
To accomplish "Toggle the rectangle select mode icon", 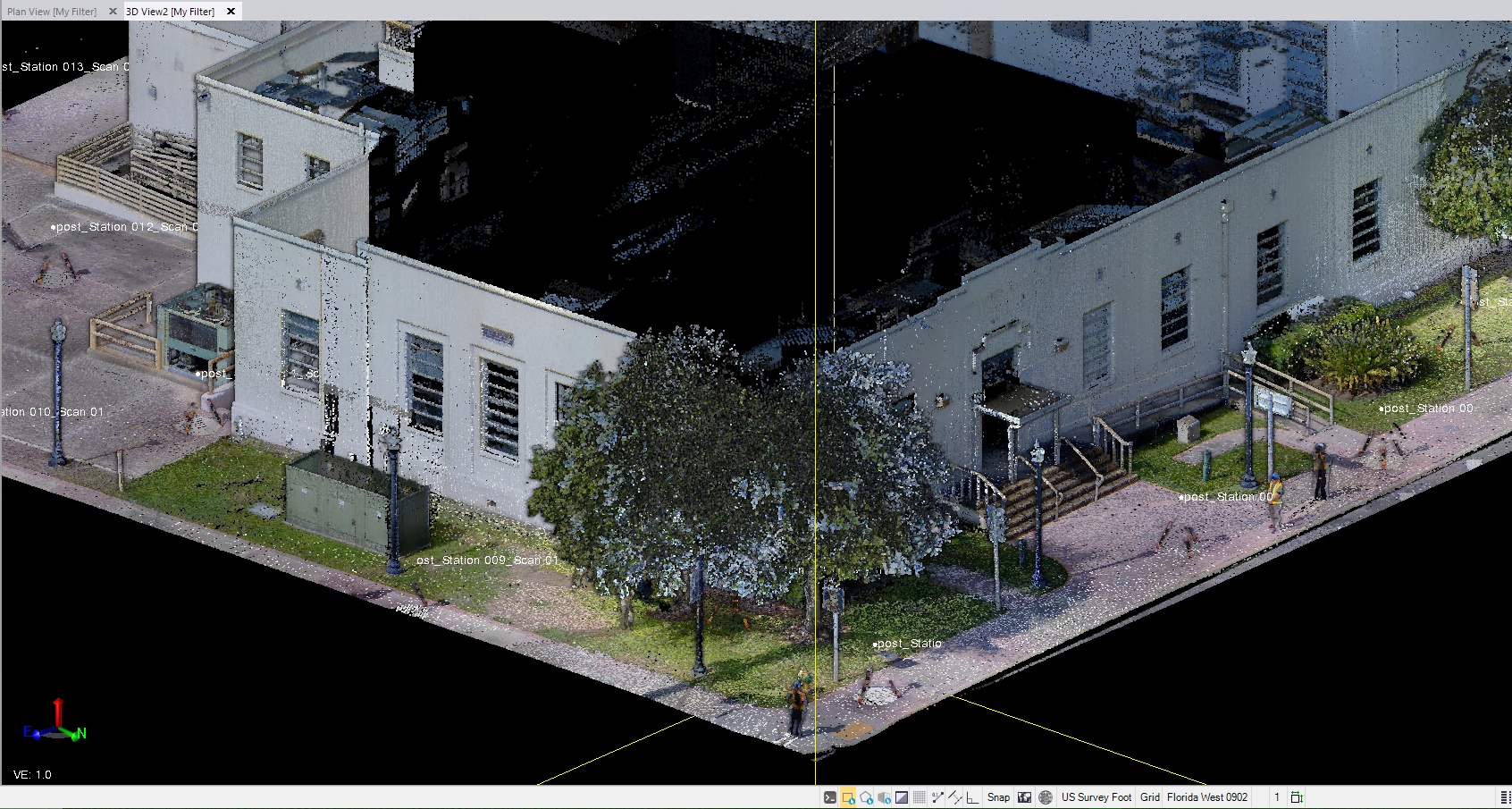I will [x=848, y=797].
